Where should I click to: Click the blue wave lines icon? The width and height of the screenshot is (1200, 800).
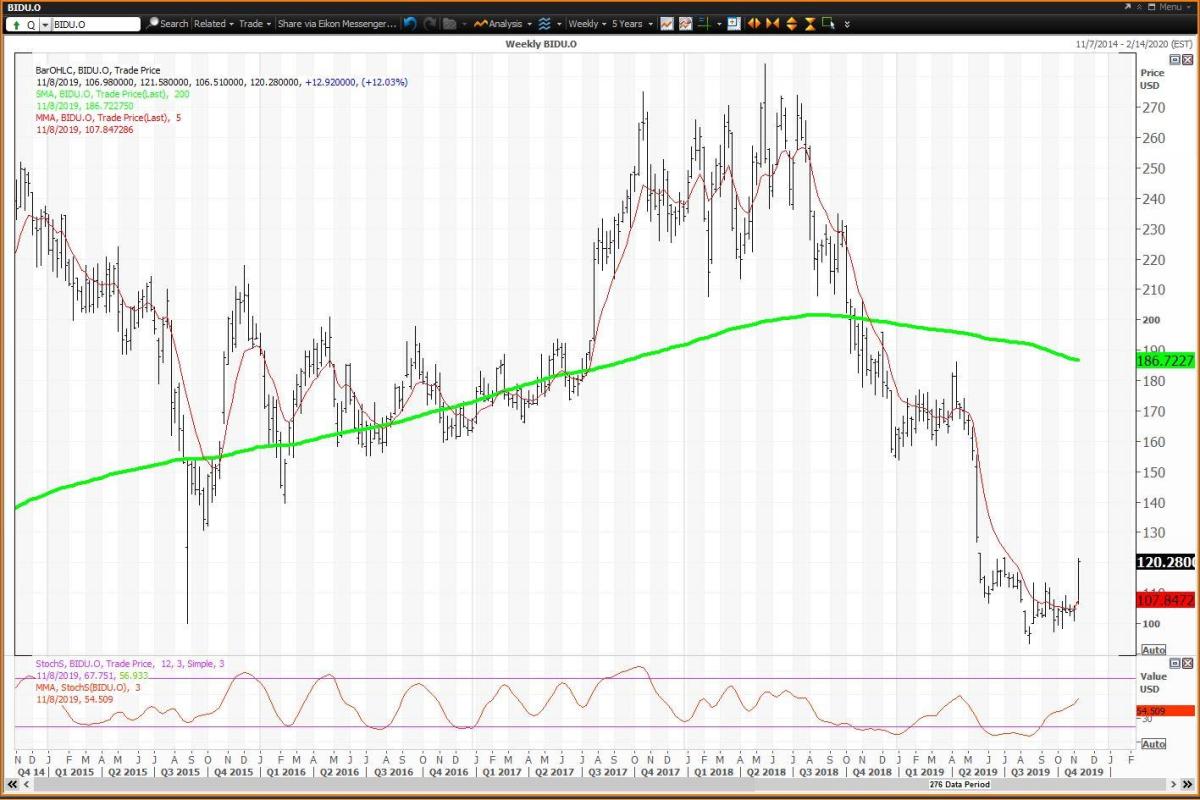tap(544, 23)
